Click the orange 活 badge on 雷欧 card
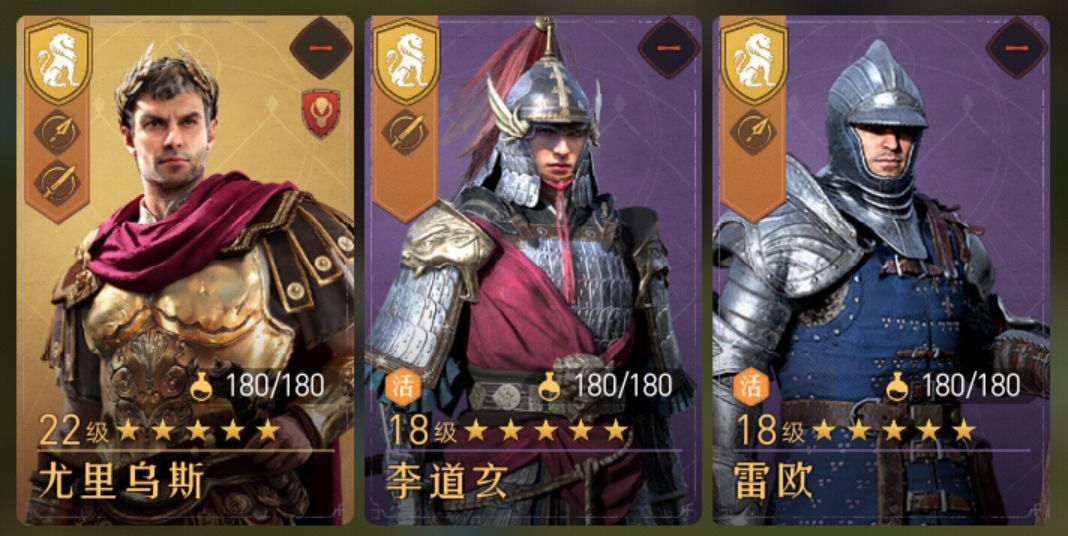Image resolution: width=1068 pixels, height=536 pixels. 748,386
